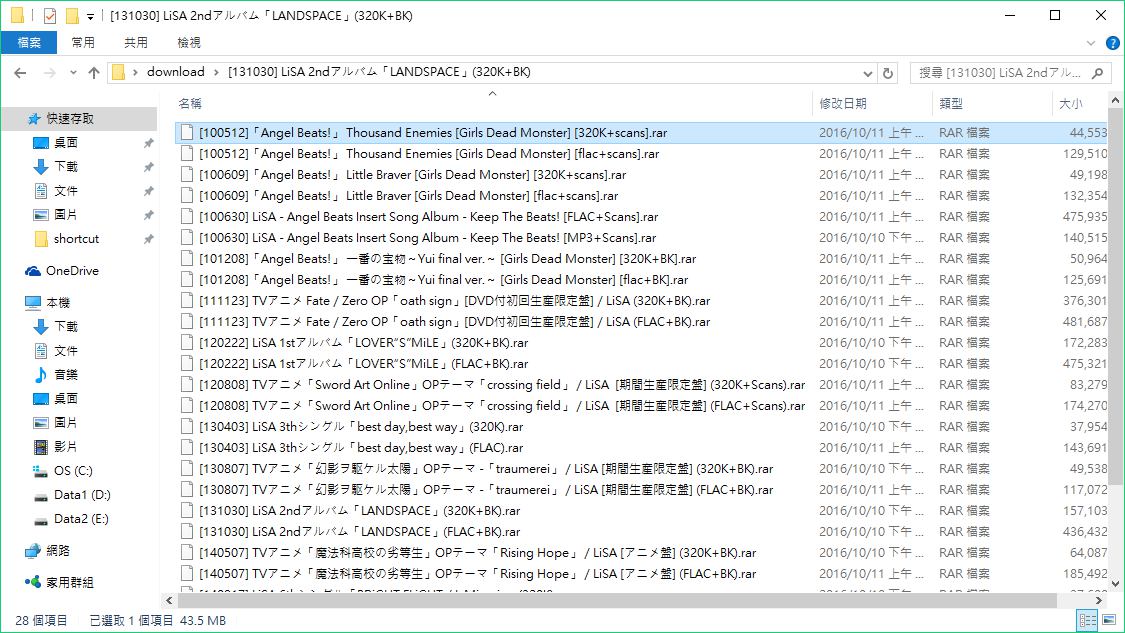Click file icon of 一番の宝物 [flac+BK].rar
This screenshot has width=1125, height=633.
pos(187,280)
